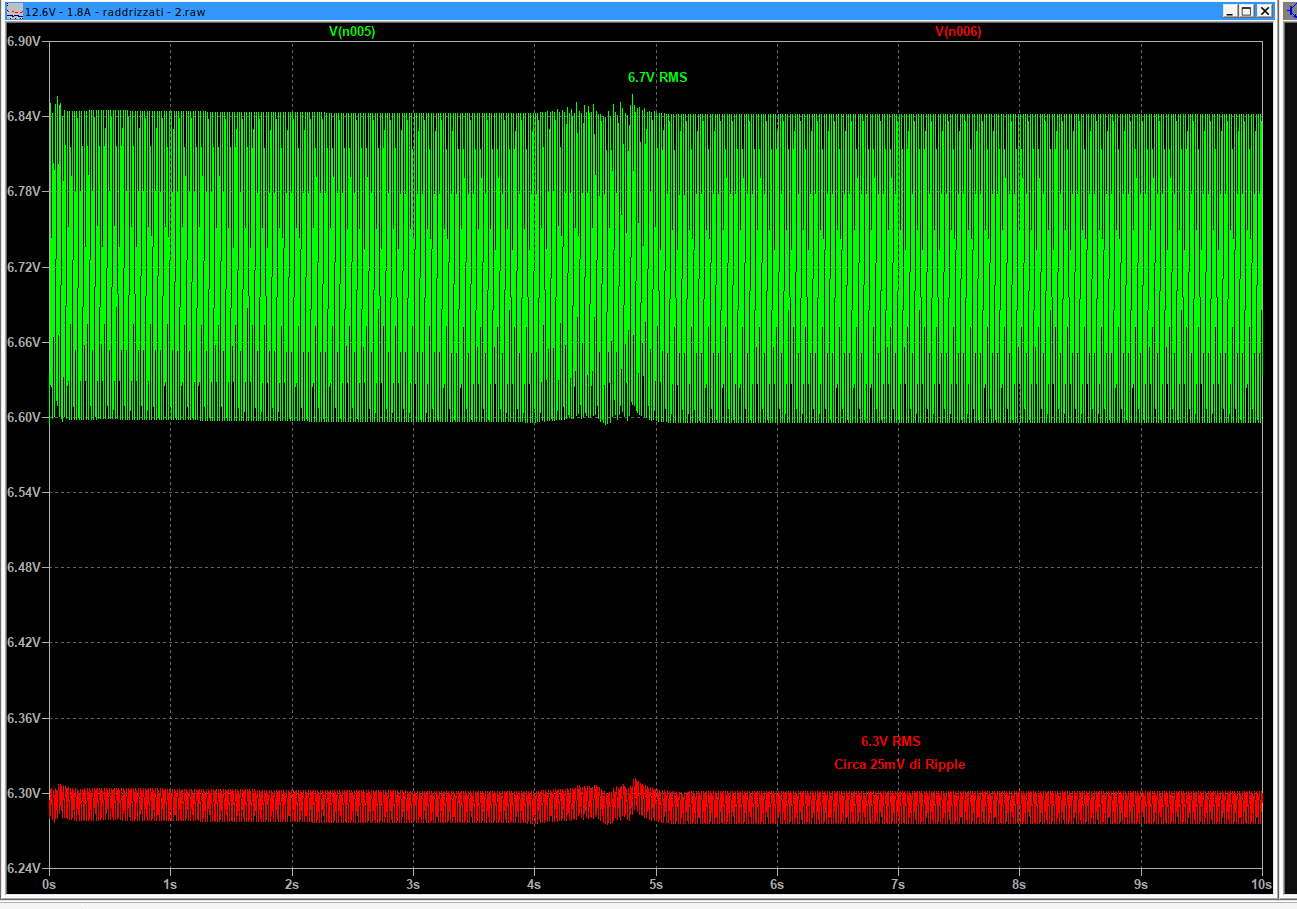This screenshot has width=1297, height=909.
Task: Click the 8s tick on horizontal axis
Action: (1019, 885)
